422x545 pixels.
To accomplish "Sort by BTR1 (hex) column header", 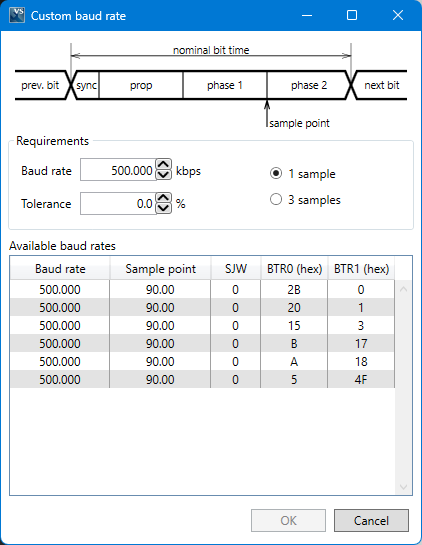I will pos(361,269).
